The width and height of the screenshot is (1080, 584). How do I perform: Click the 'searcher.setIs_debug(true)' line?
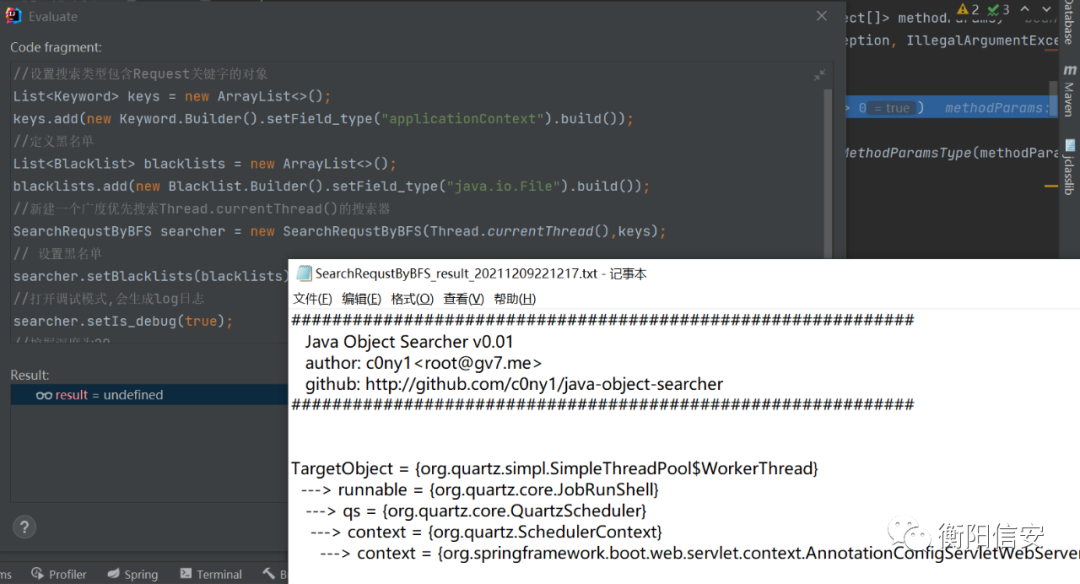pos(123,321)
